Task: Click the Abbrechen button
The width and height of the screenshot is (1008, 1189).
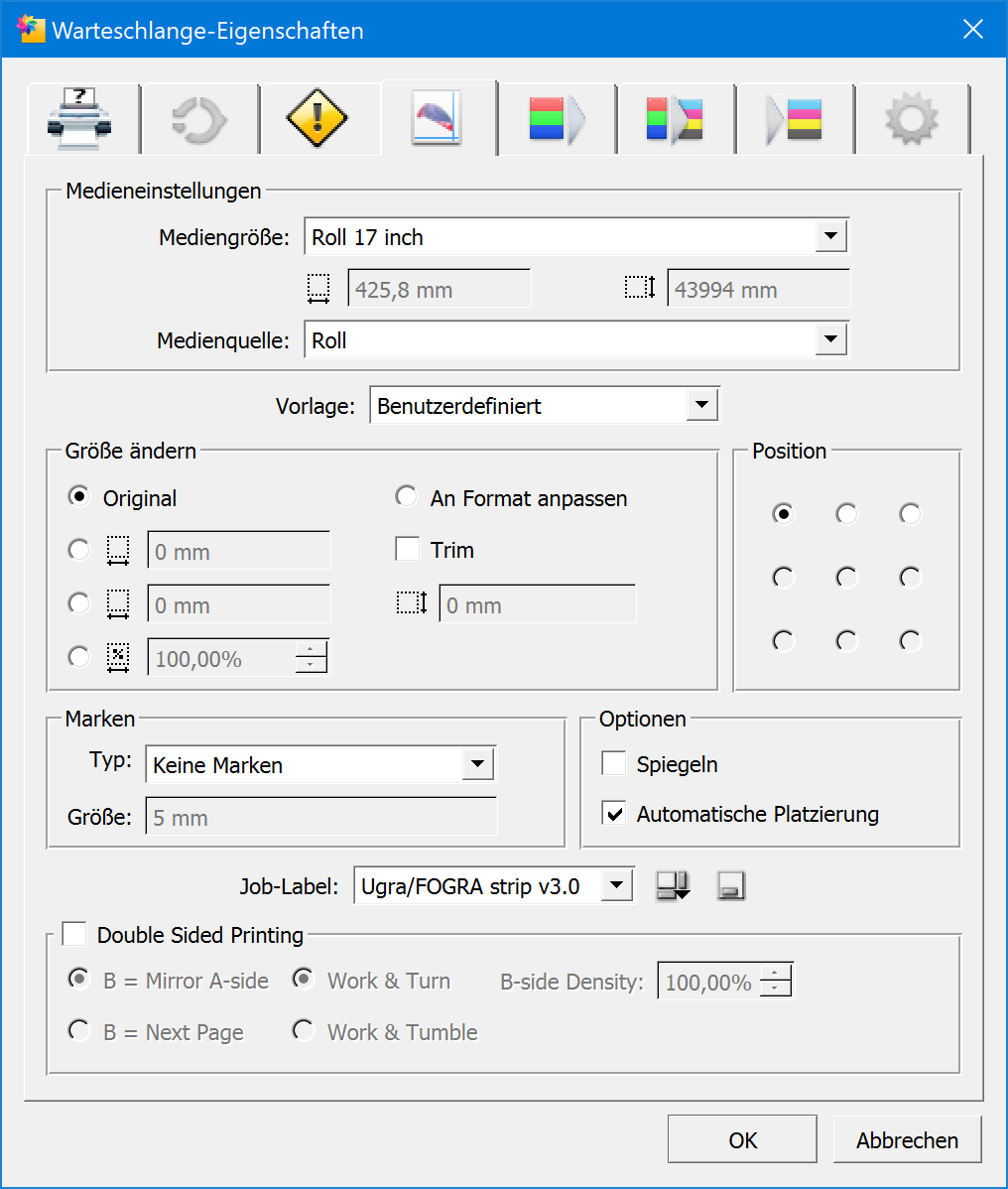Action: (x=907, y=1140)
